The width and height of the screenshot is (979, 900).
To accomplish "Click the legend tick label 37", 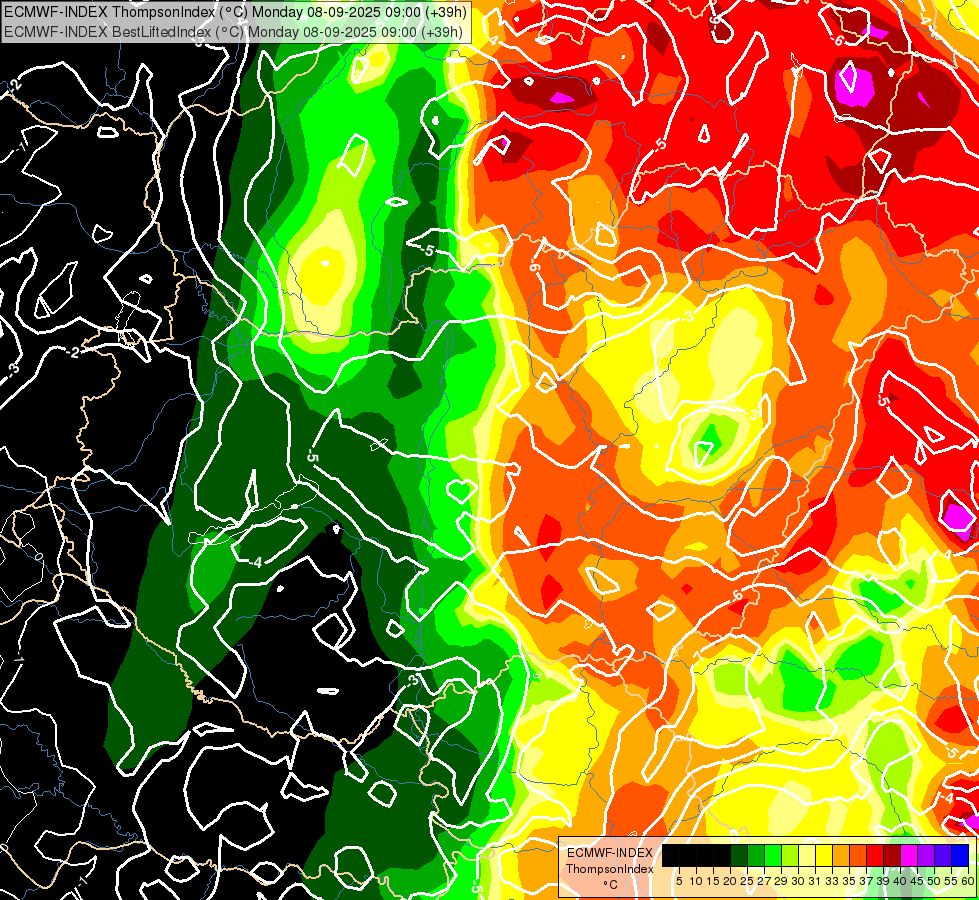I will (x=866, y=881).
